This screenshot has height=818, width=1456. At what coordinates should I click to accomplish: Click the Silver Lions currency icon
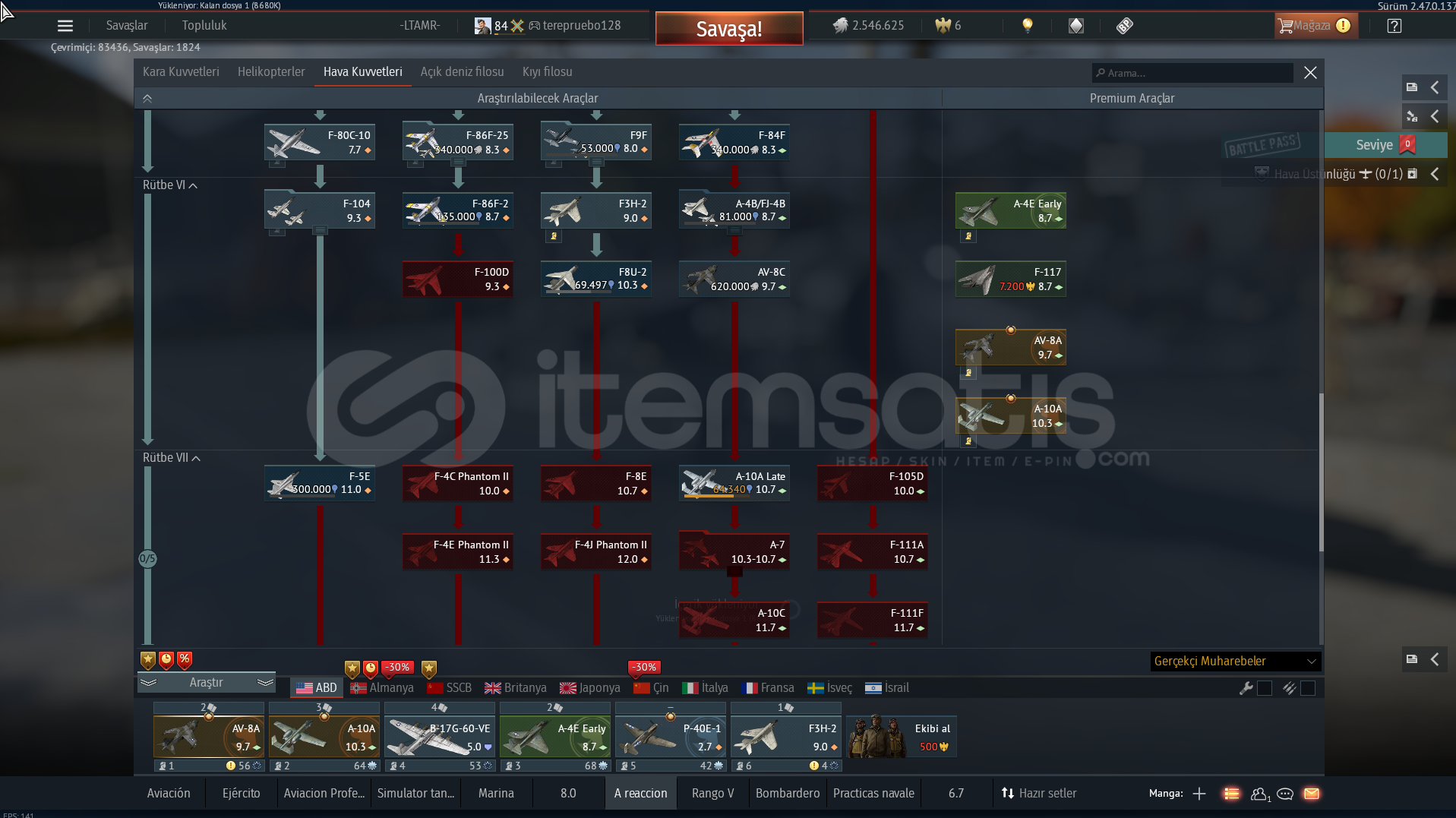pos(840,26)
